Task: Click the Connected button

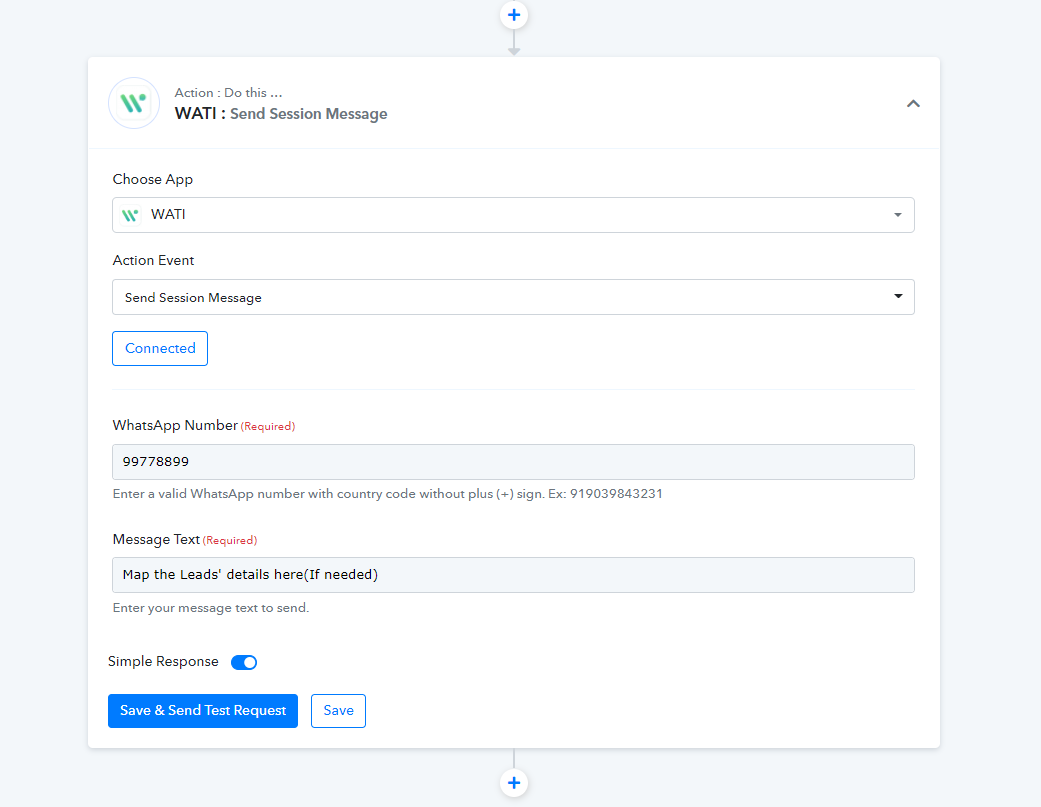Action: [x=160, y=348]
